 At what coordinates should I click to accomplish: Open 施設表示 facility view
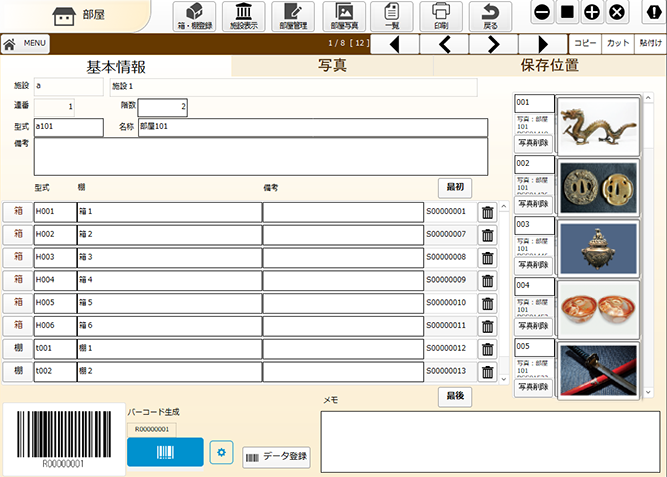243,17
